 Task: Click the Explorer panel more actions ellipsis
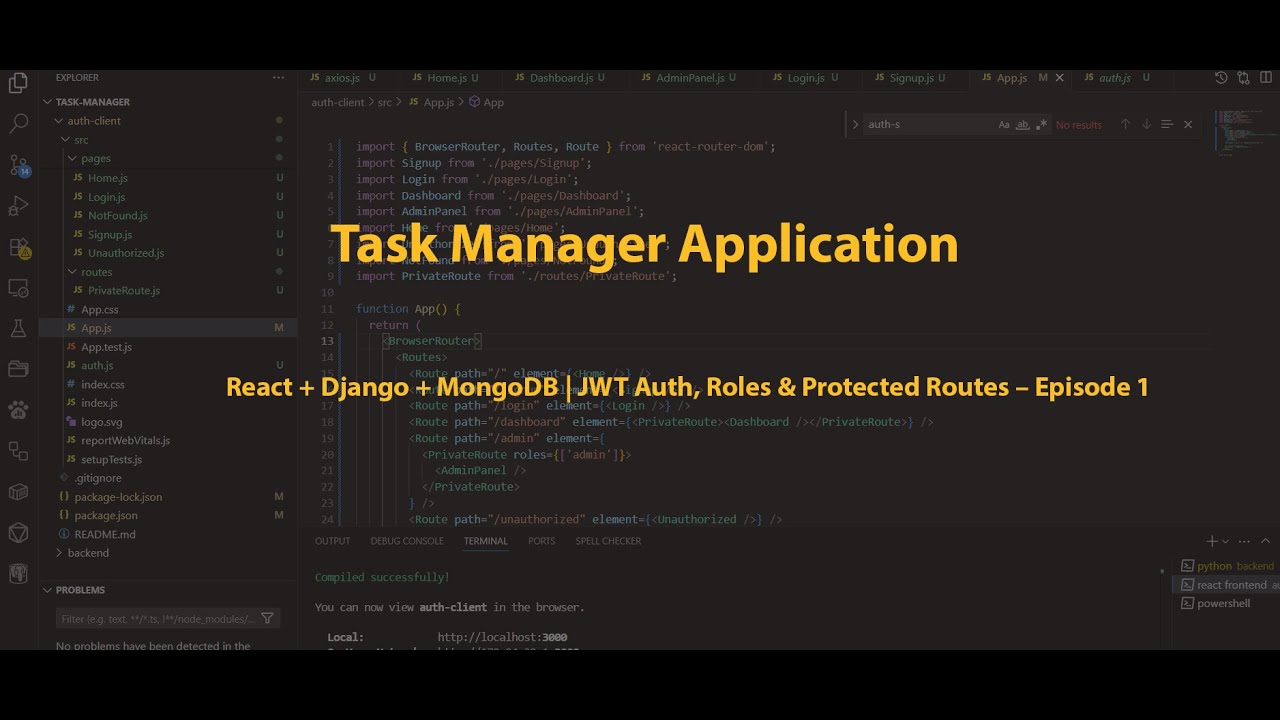click(x=278, y=77)
